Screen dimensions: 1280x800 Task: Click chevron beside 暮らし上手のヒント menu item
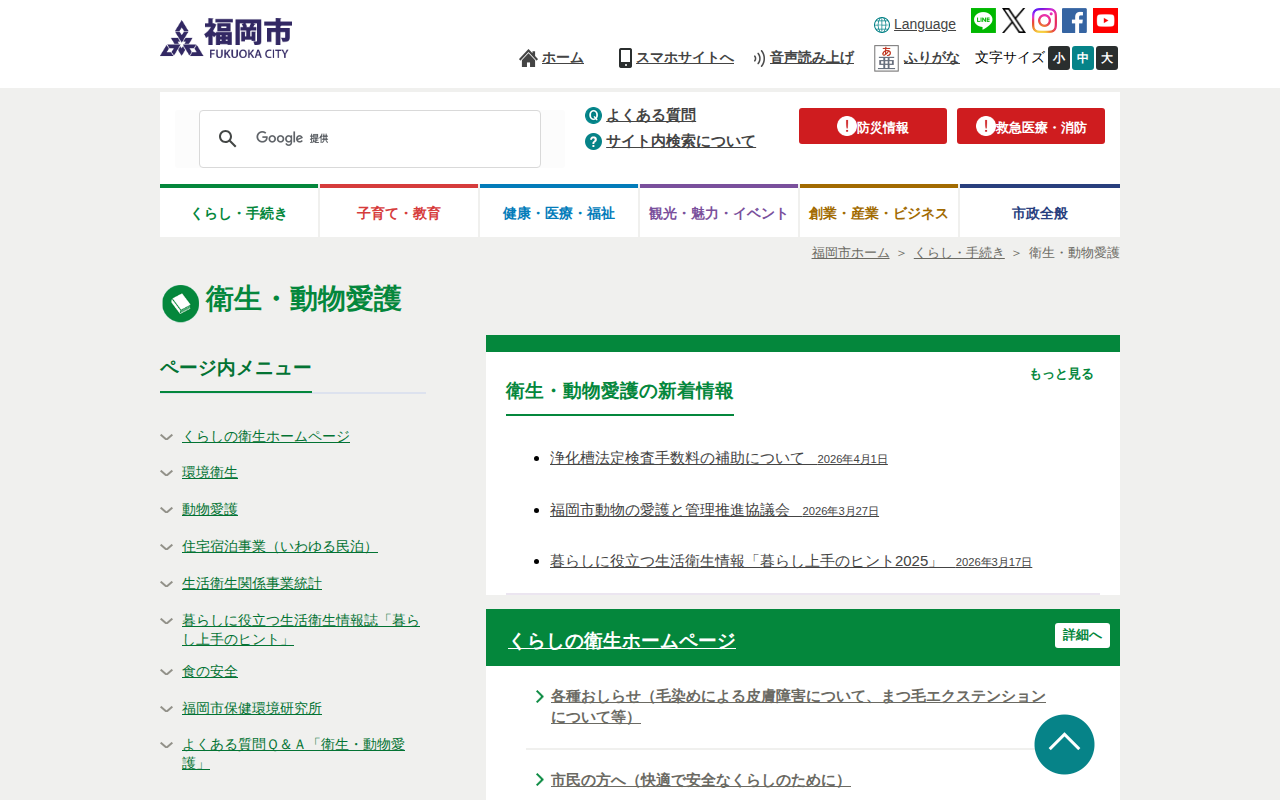pyautogui.click(x=167, y=621)
